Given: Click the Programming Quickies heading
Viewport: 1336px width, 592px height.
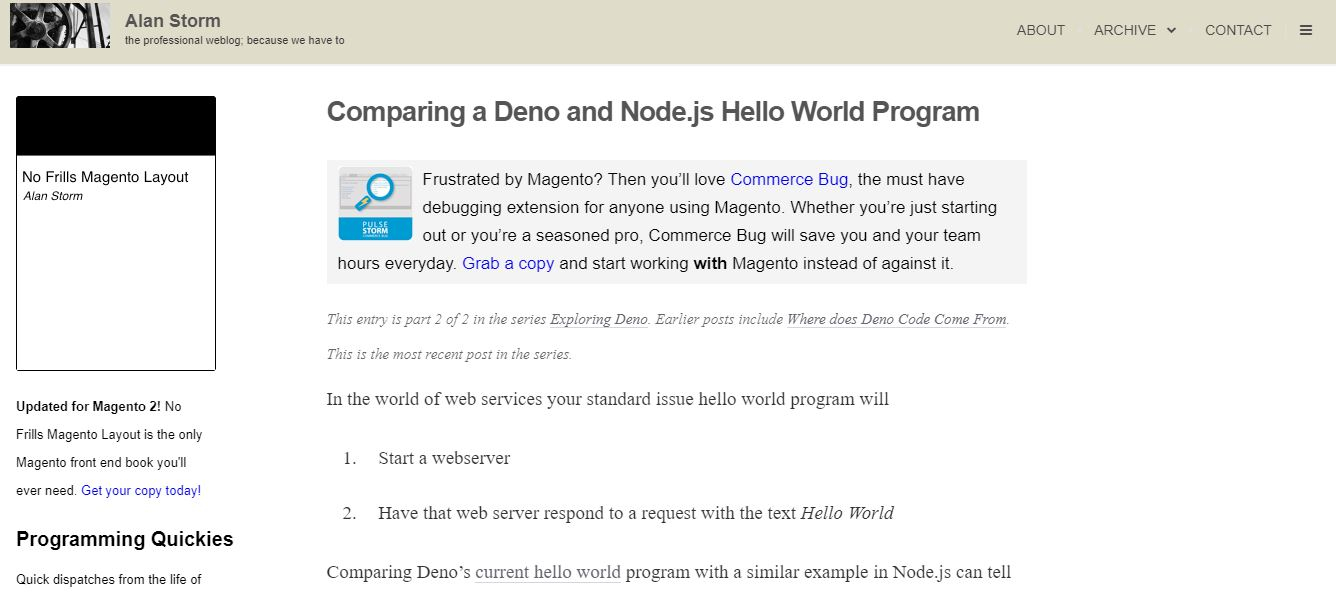Looking at the screenshot, I should [x=125, y=539].
